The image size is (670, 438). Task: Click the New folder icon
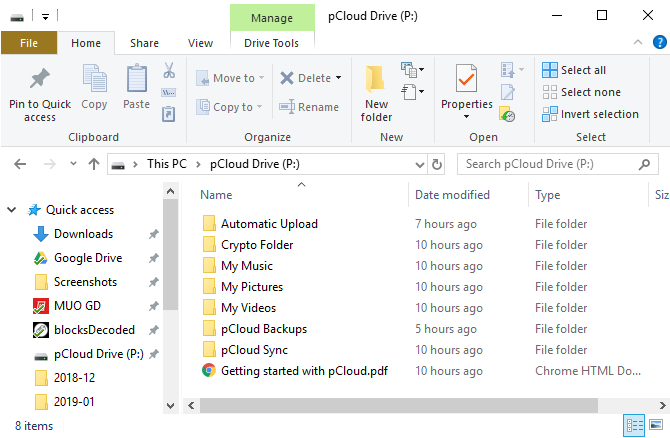[x=376, y=79]
